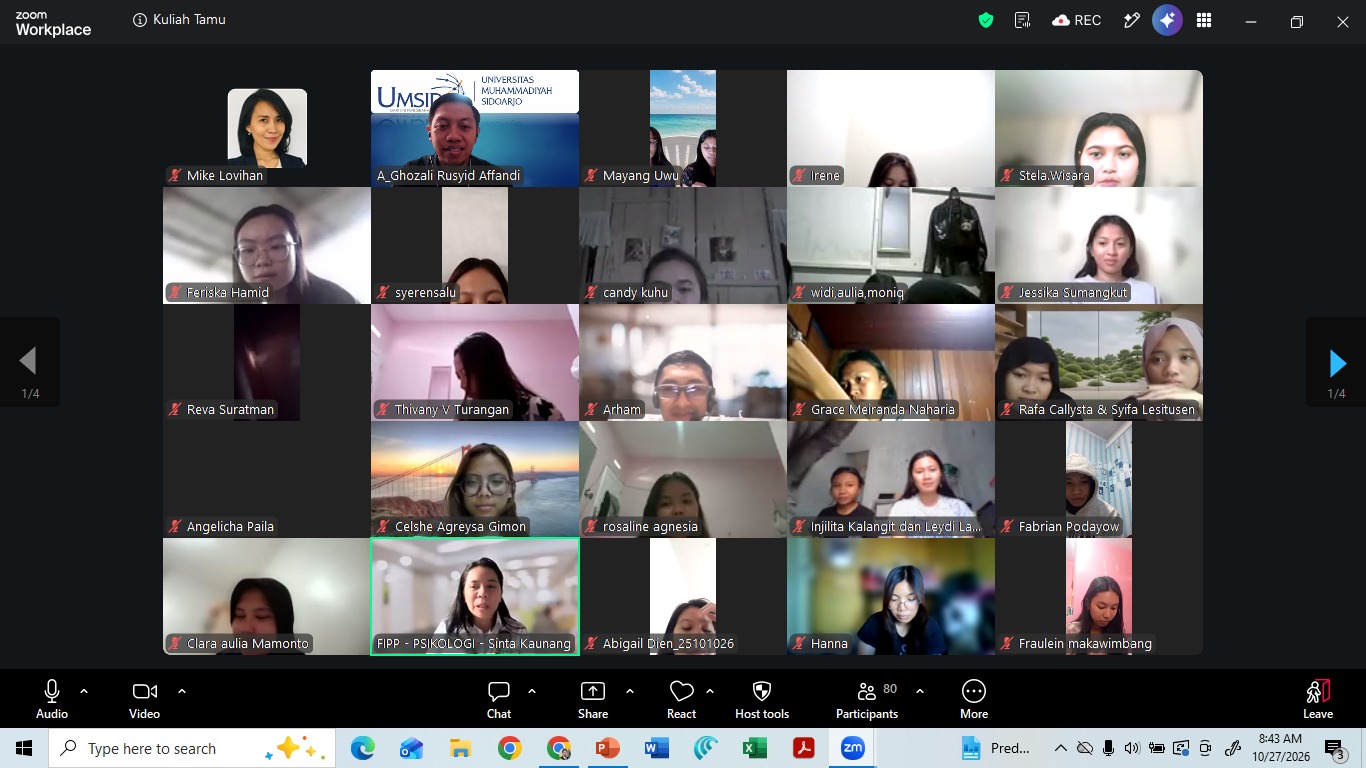Toggle the microphone Audio button

52,700
